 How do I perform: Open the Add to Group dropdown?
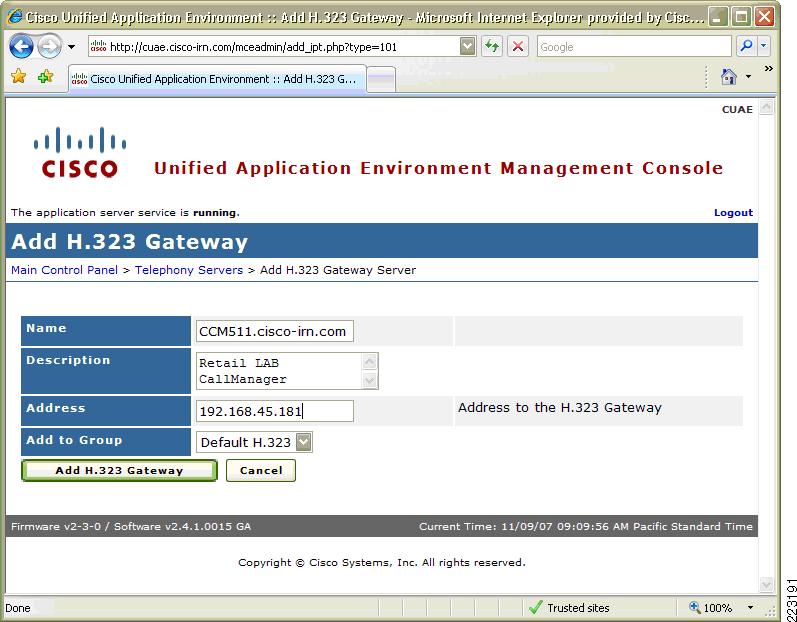[x=254, y=442]
